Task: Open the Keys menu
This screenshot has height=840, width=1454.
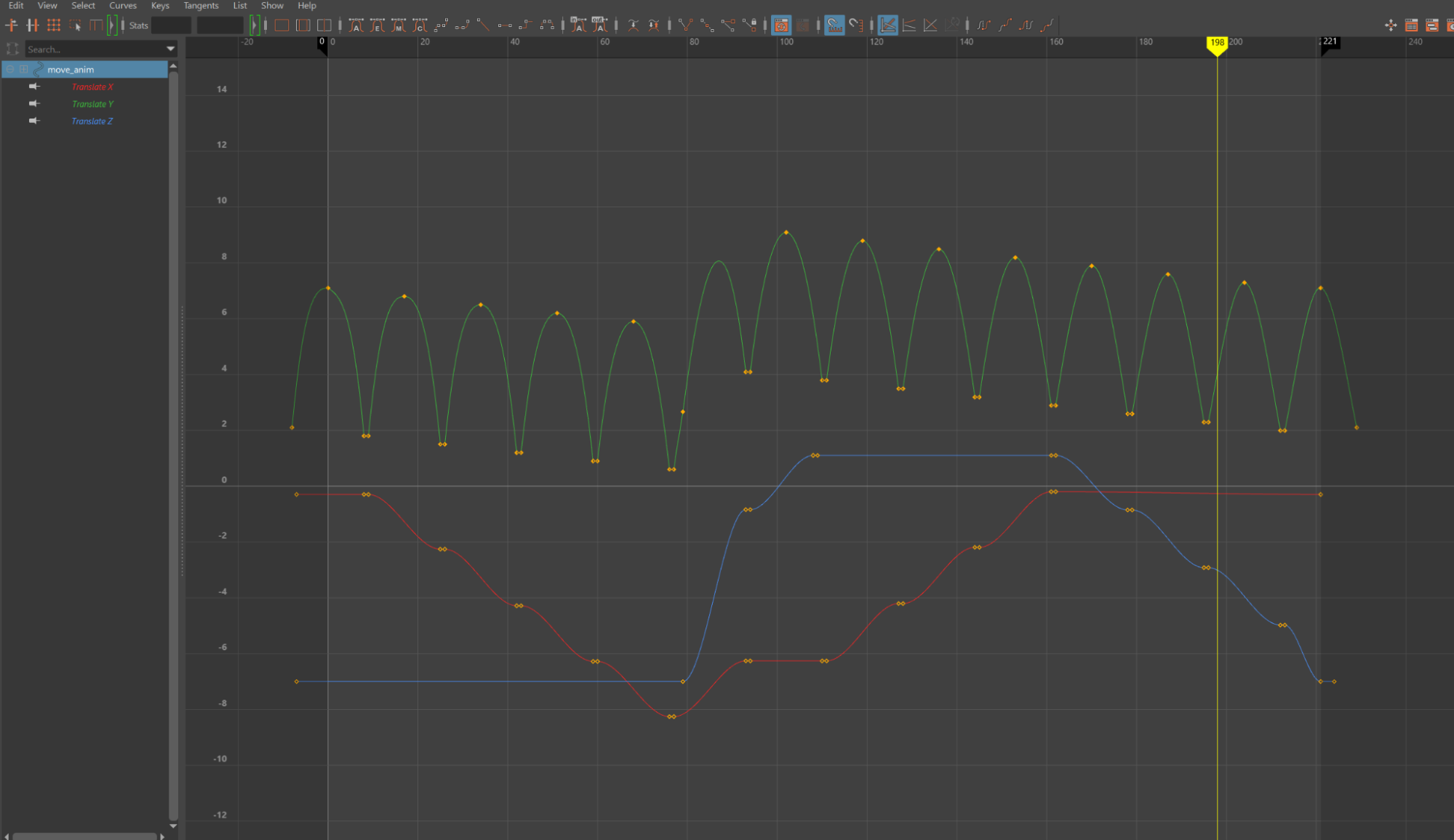Action: (x=160, y=6)
